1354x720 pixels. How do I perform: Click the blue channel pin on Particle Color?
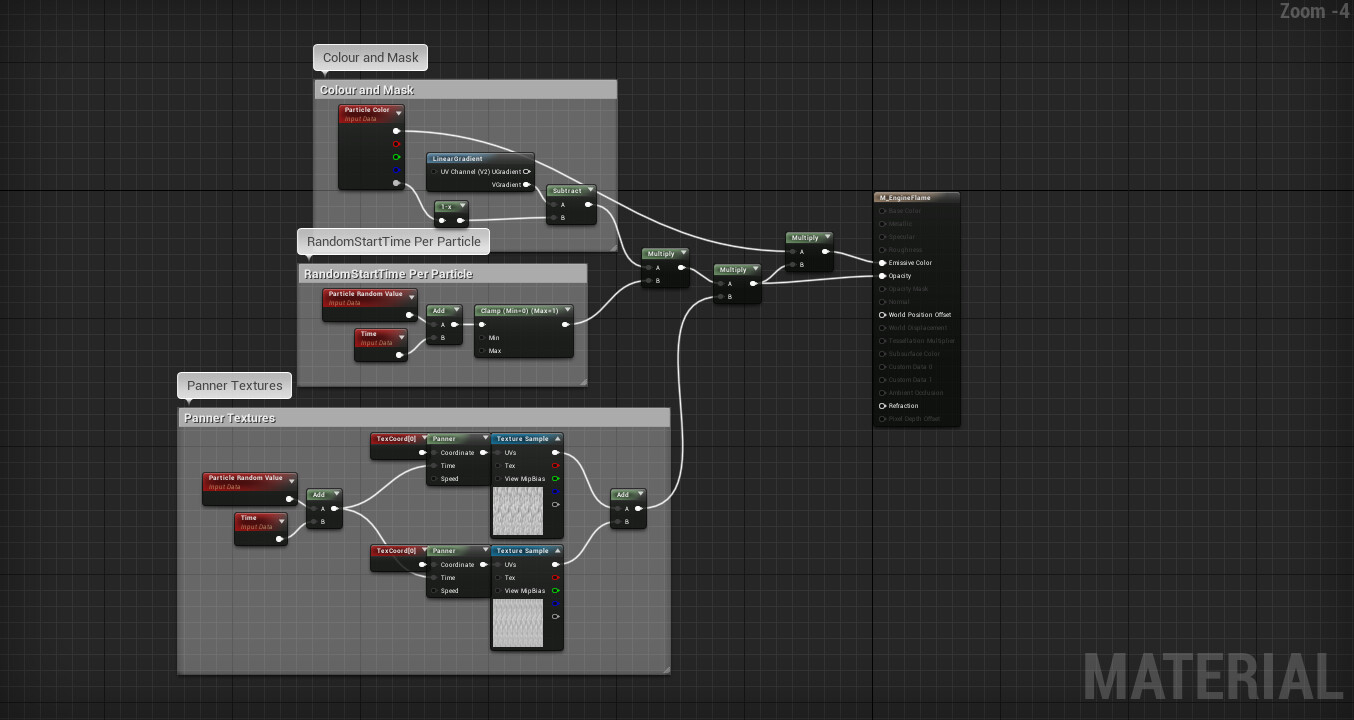(397, 170)
